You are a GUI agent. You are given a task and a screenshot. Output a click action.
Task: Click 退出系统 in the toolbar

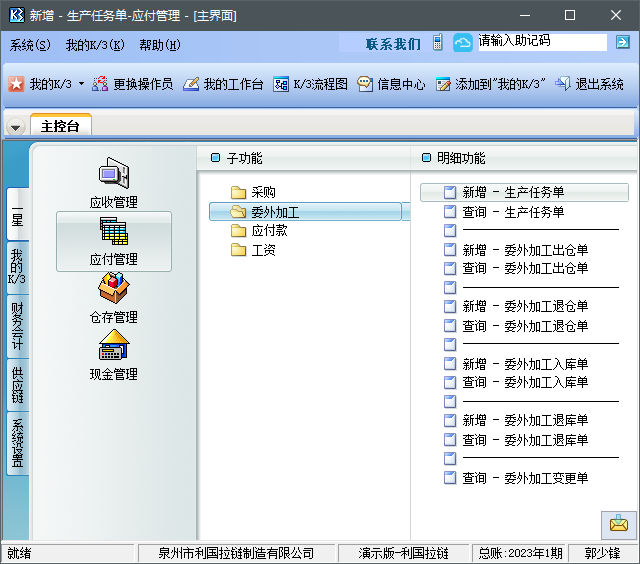(589, 85)
